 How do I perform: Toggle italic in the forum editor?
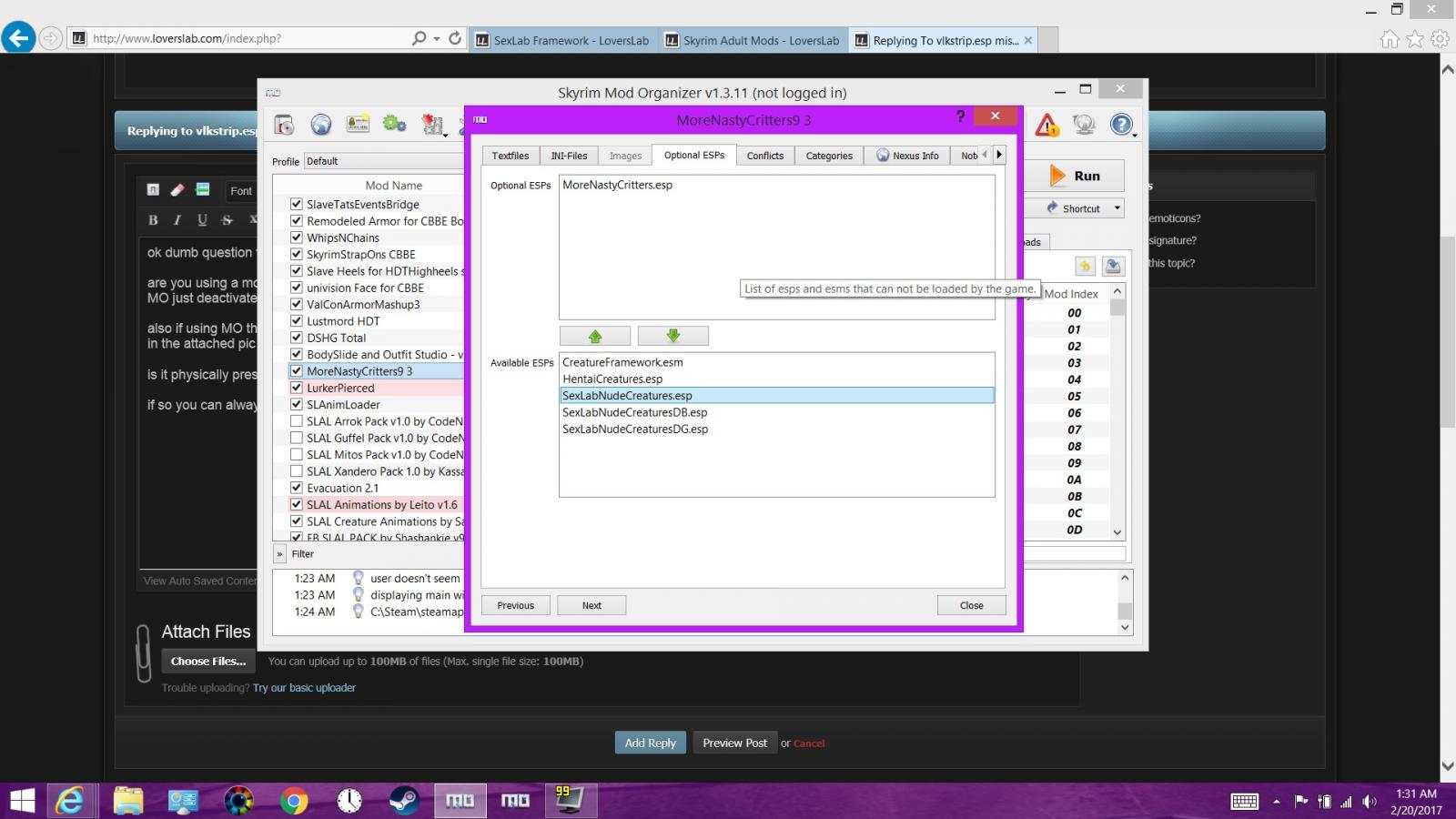[177, 219]
